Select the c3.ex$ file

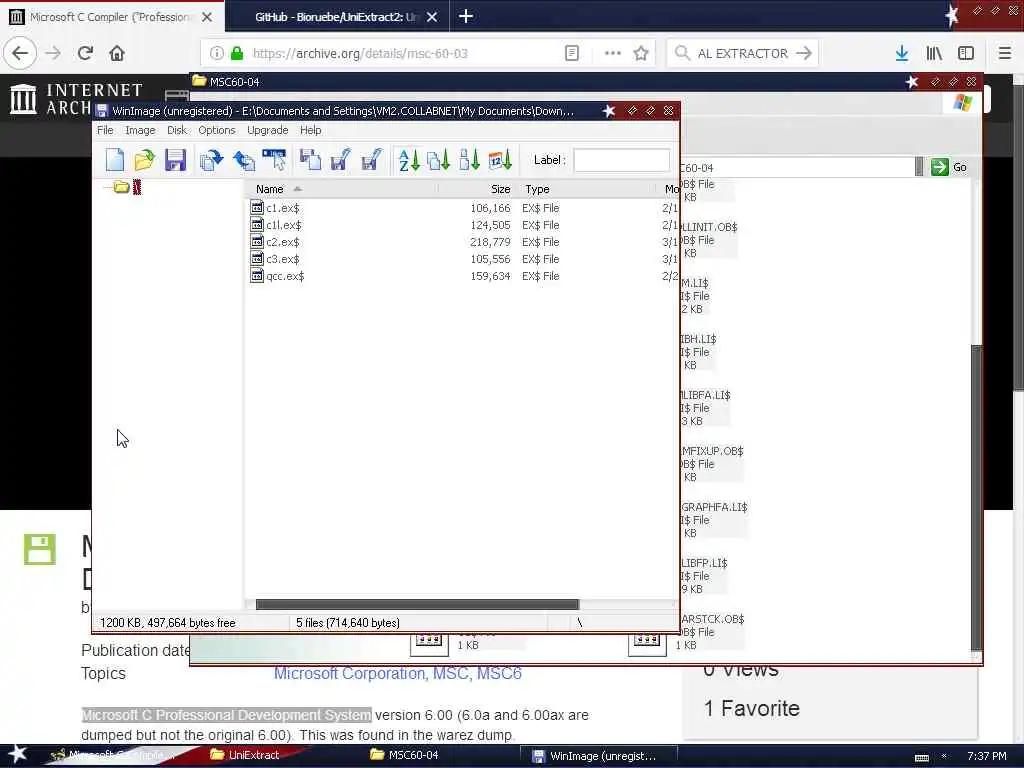coord(276,259)
